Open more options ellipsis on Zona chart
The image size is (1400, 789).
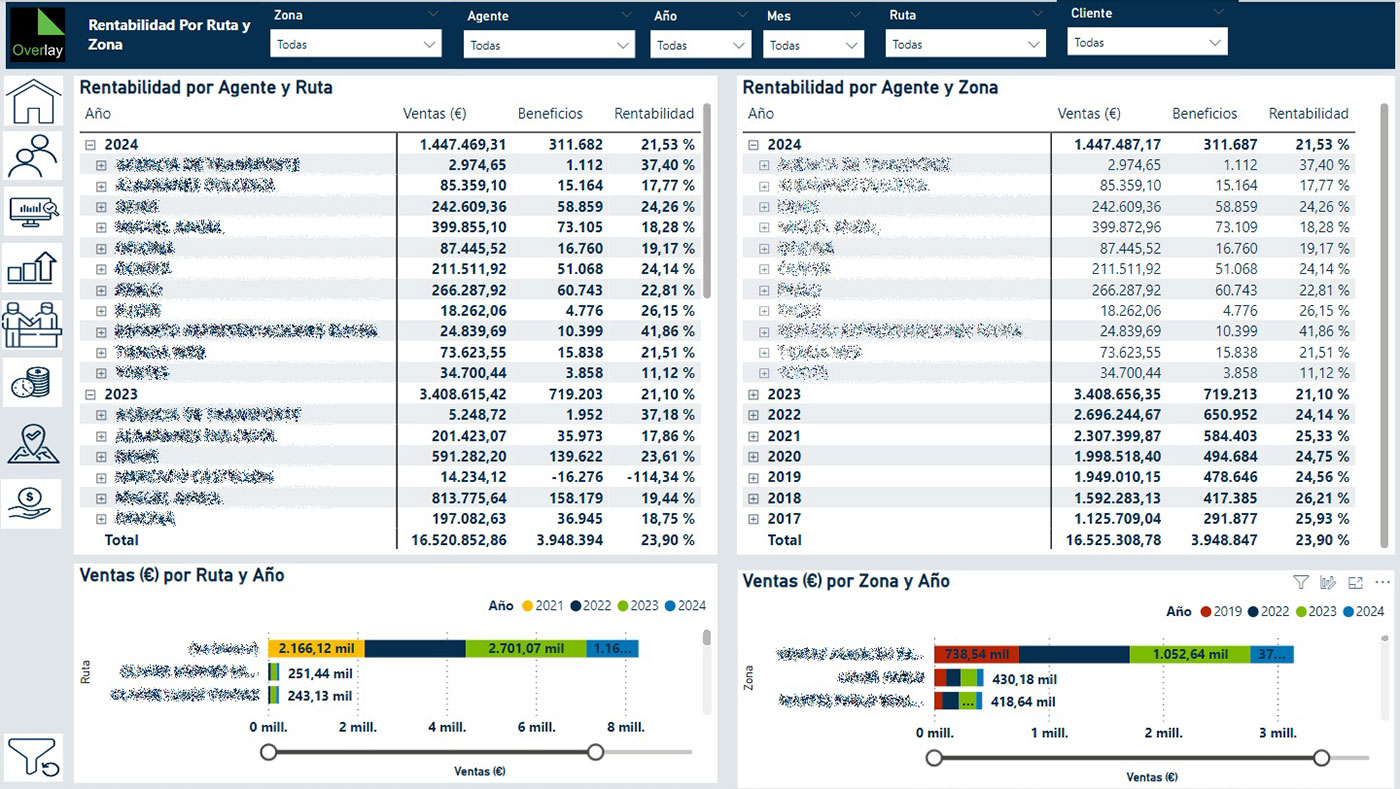pyautogui.click(x=1383, y=582)
